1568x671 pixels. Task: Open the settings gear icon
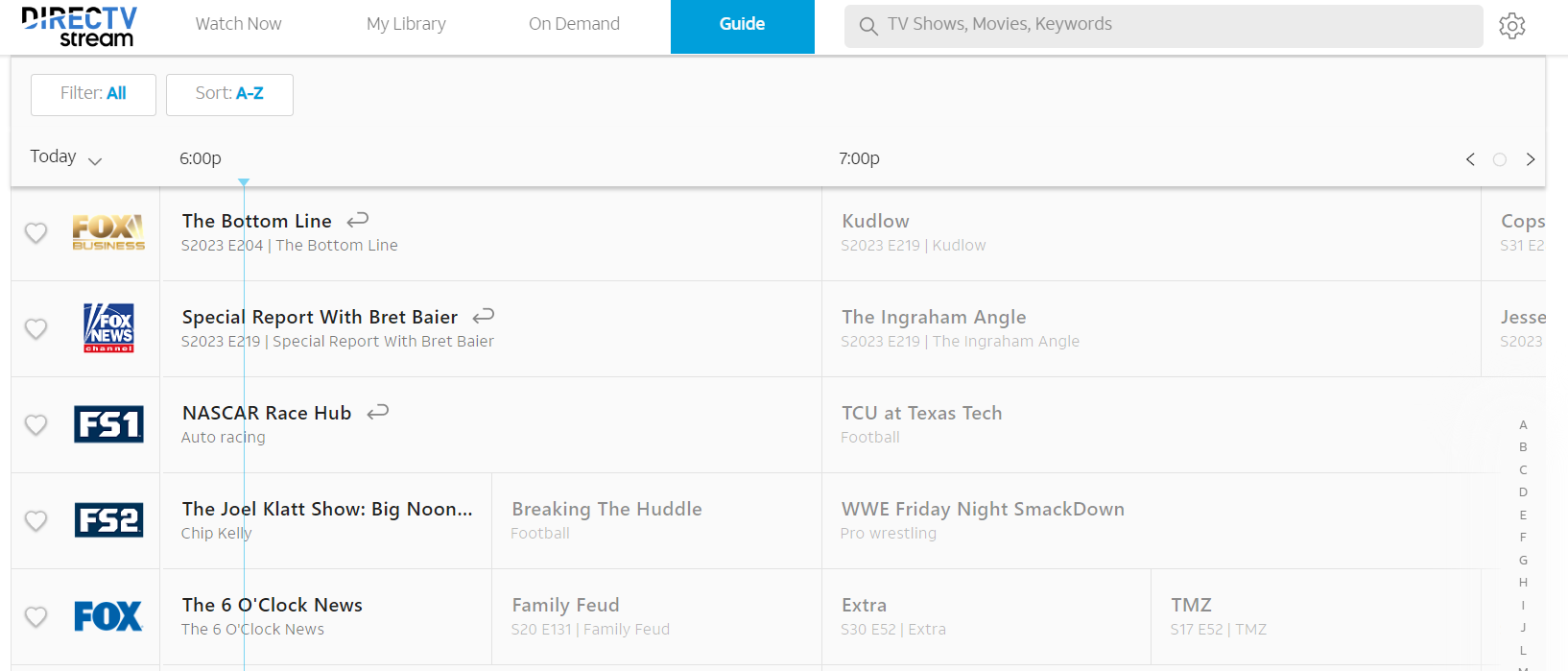coord(1512,26)
